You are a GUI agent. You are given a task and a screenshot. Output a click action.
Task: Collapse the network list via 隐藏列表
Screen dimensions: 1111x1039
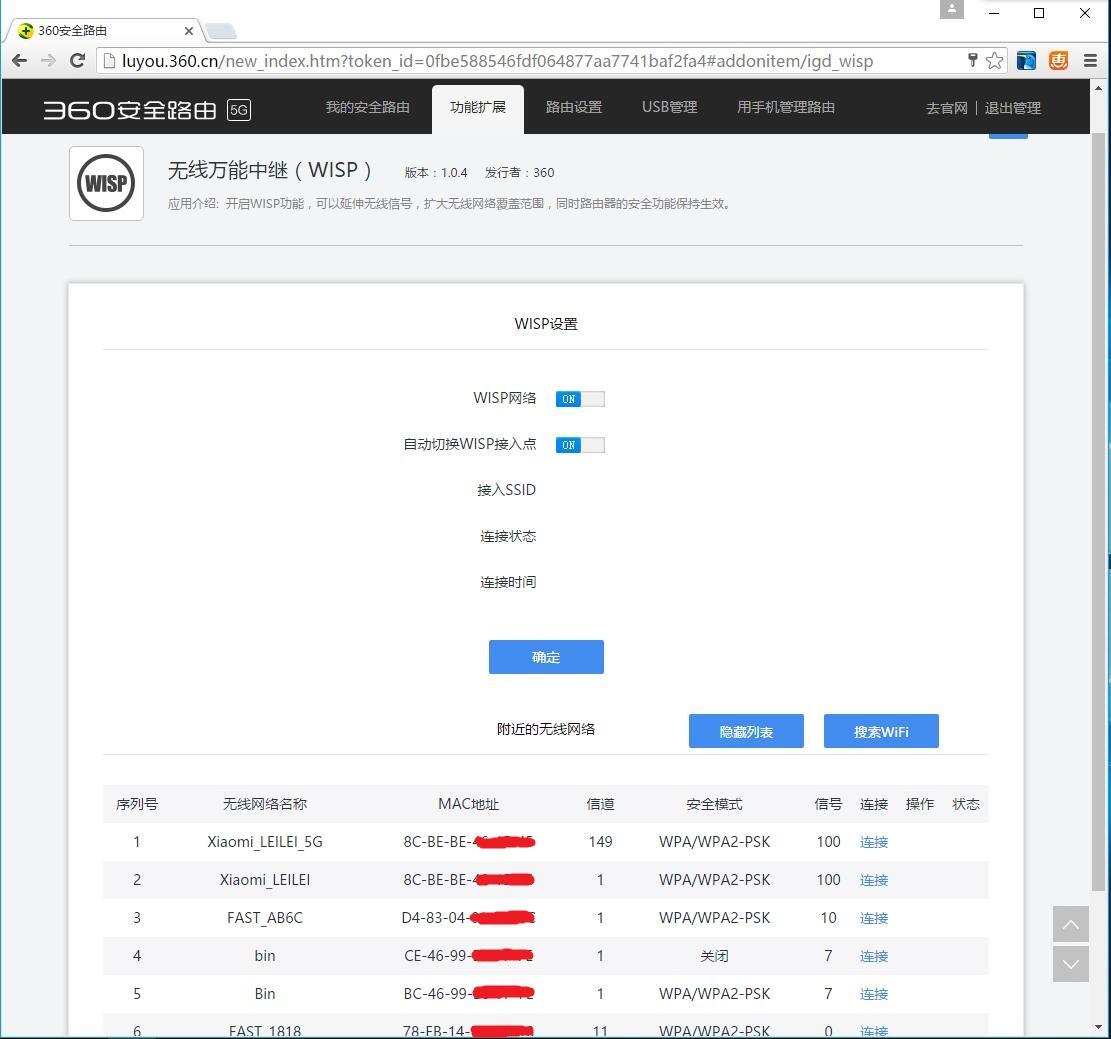click(746, 731)
